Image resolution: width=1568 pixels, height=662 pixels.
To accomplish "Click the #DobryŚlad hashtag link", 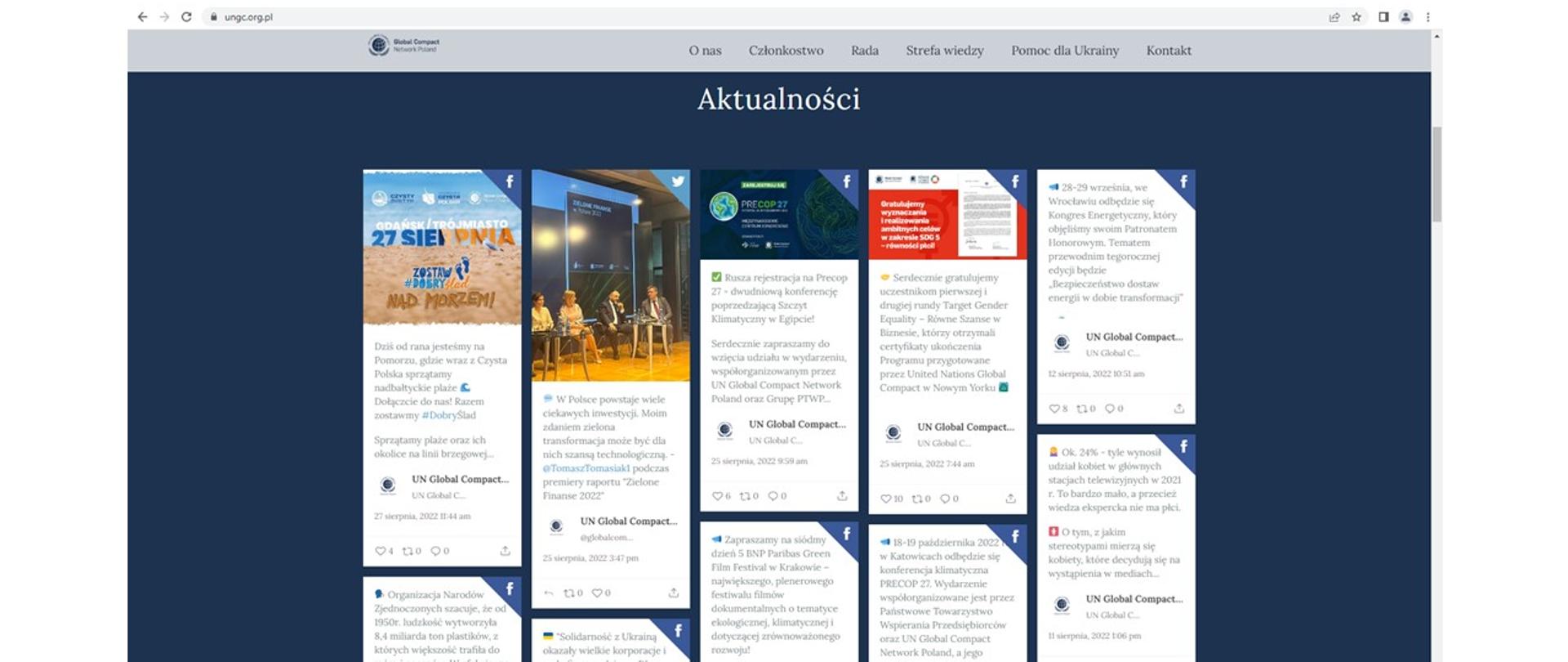I will coord(448,415).
